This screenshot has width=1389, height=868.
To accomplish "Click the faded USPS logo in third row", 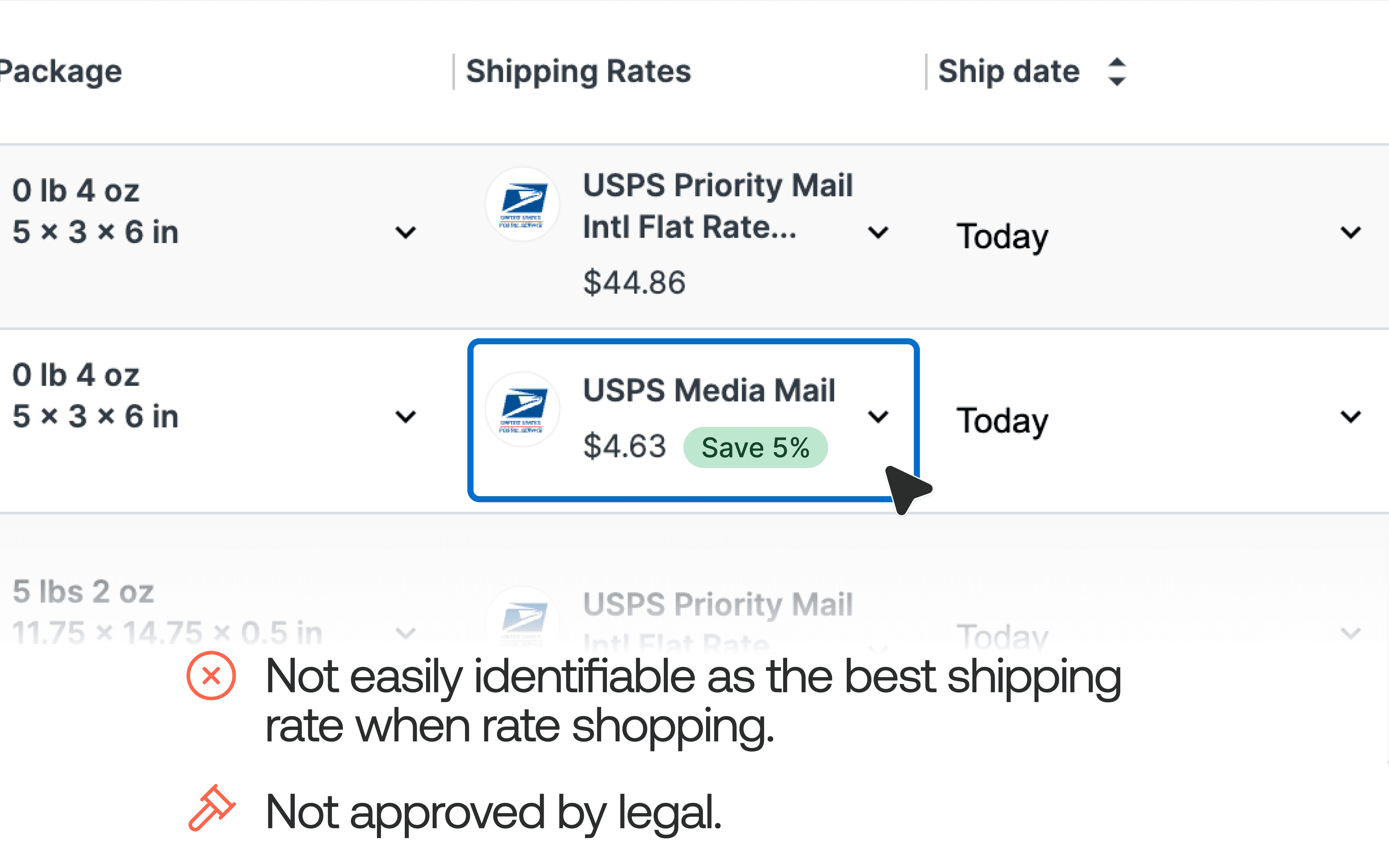I will [522, 620].
